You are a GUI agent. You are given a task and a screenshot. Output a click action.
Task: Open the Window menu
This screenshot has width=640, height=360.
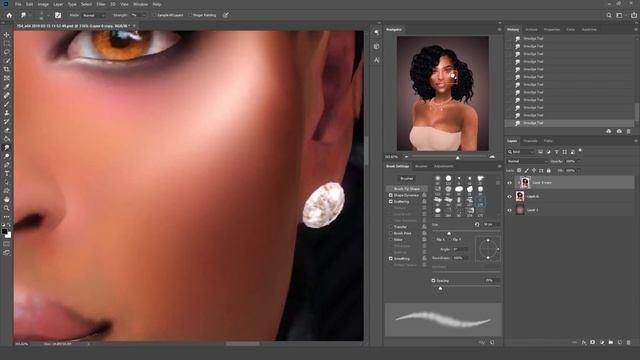140,4
